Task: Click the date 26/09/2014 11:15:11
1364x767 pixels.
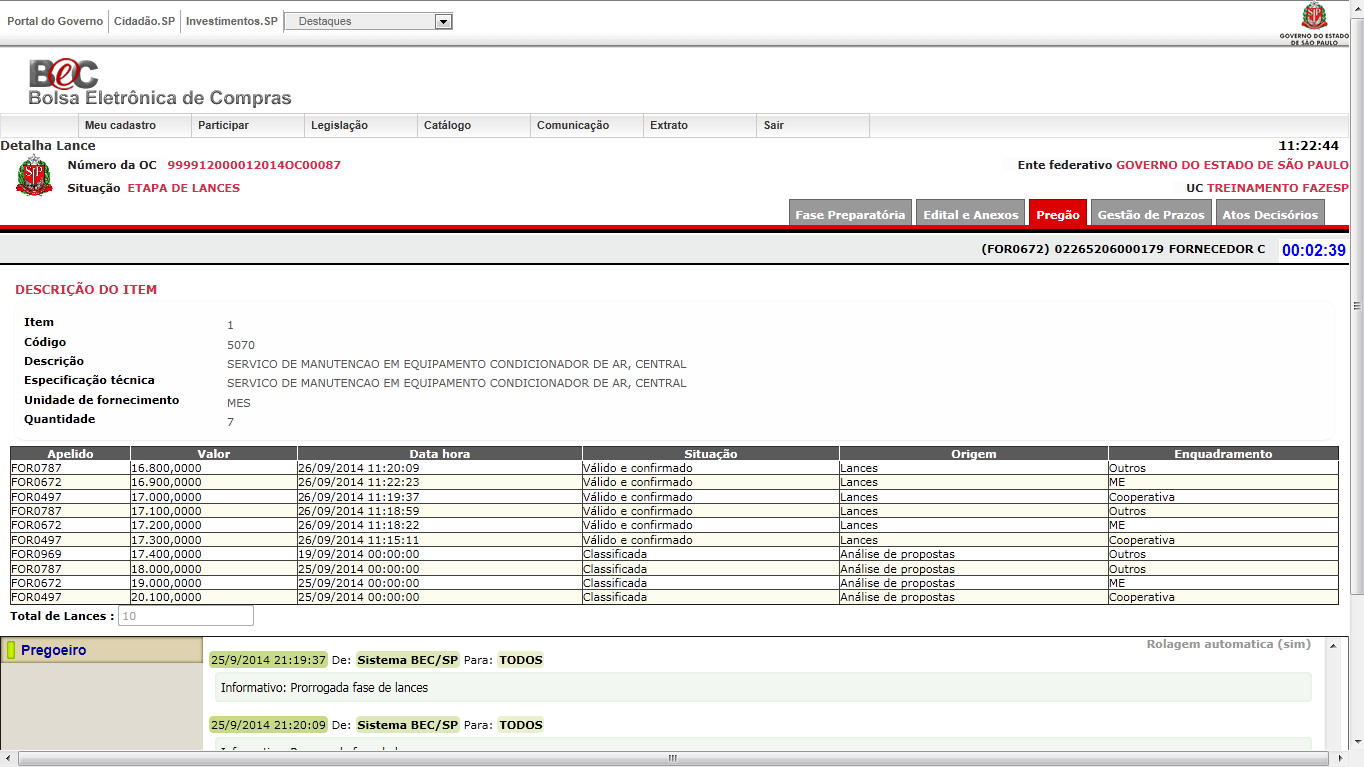Action: pyautogui.click(x=359, y=540)
